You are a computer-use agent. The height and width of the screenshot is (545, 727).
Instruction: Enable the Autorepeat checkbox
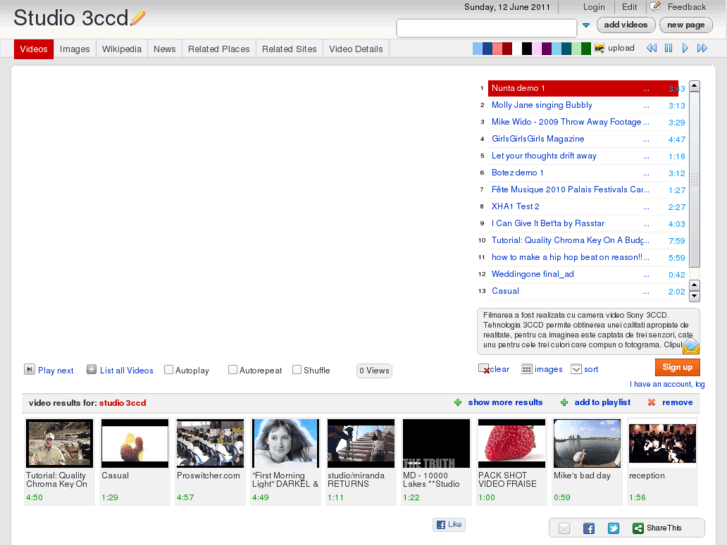pos(233,370)
